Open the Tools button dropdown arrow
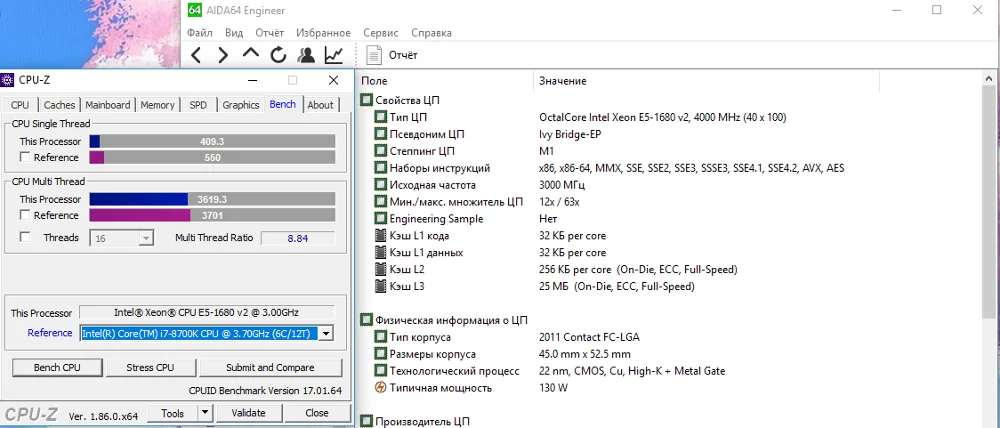Viewport: 1000px width, 428px height. tap(204, 413)
